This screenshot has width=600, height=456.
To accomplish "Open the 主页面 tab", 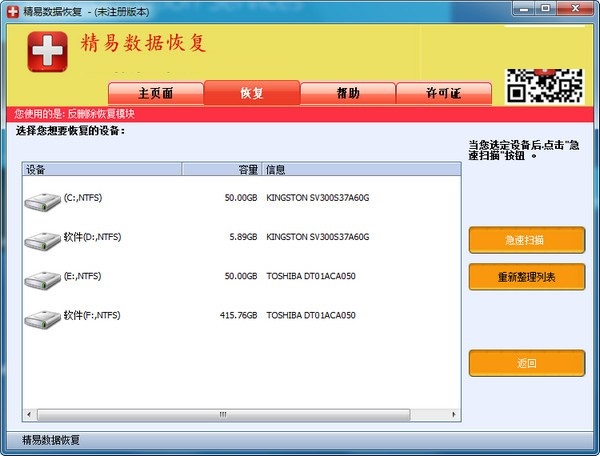I will [156, 93].
